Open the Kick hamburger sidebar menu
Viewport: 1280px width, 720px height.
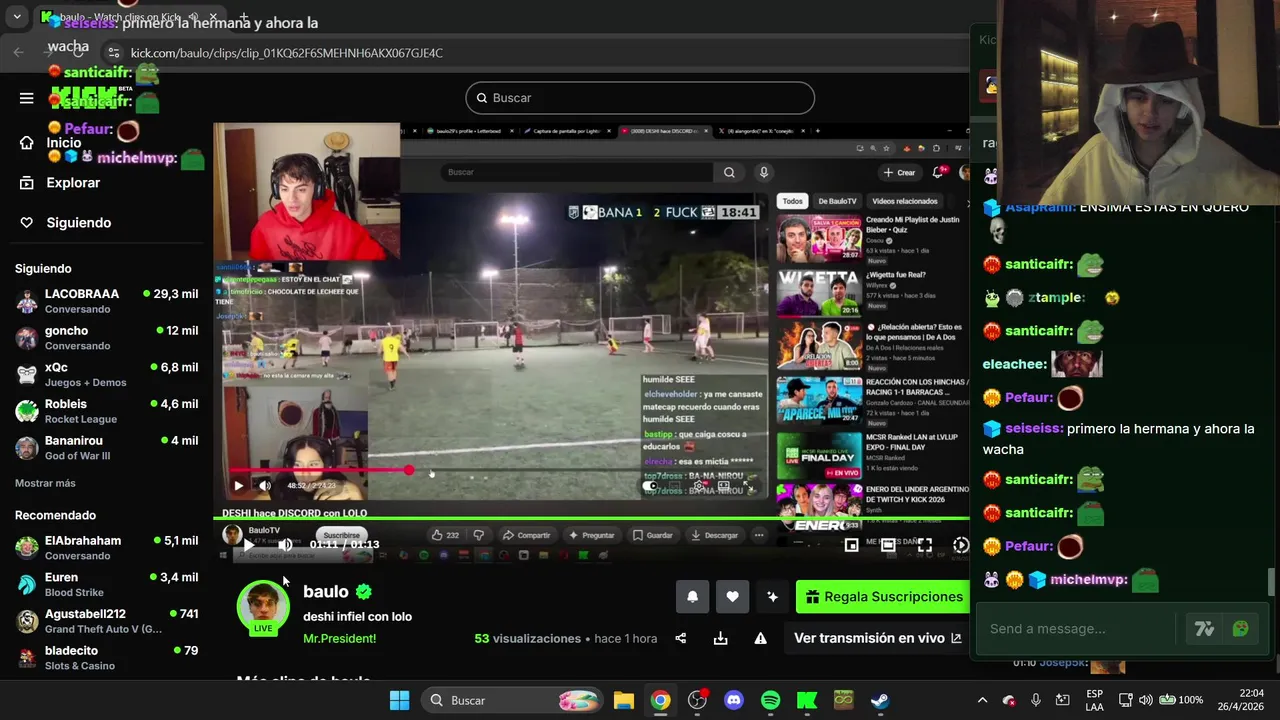[x=27, y=98]
